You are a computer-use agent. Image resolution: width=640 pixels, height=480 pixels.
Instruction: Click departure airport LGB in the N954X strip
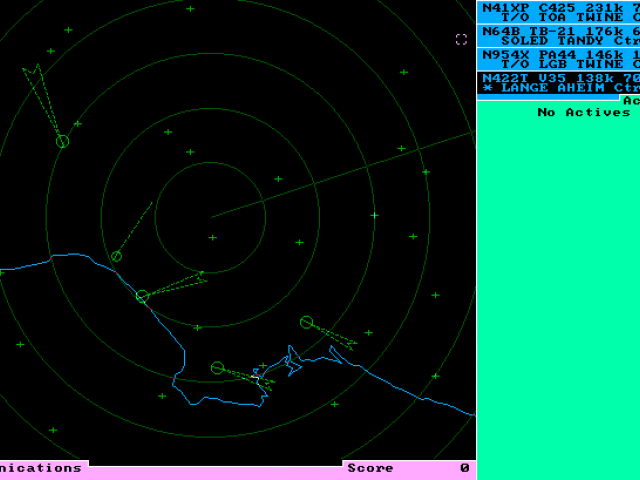tap(553, 64)
